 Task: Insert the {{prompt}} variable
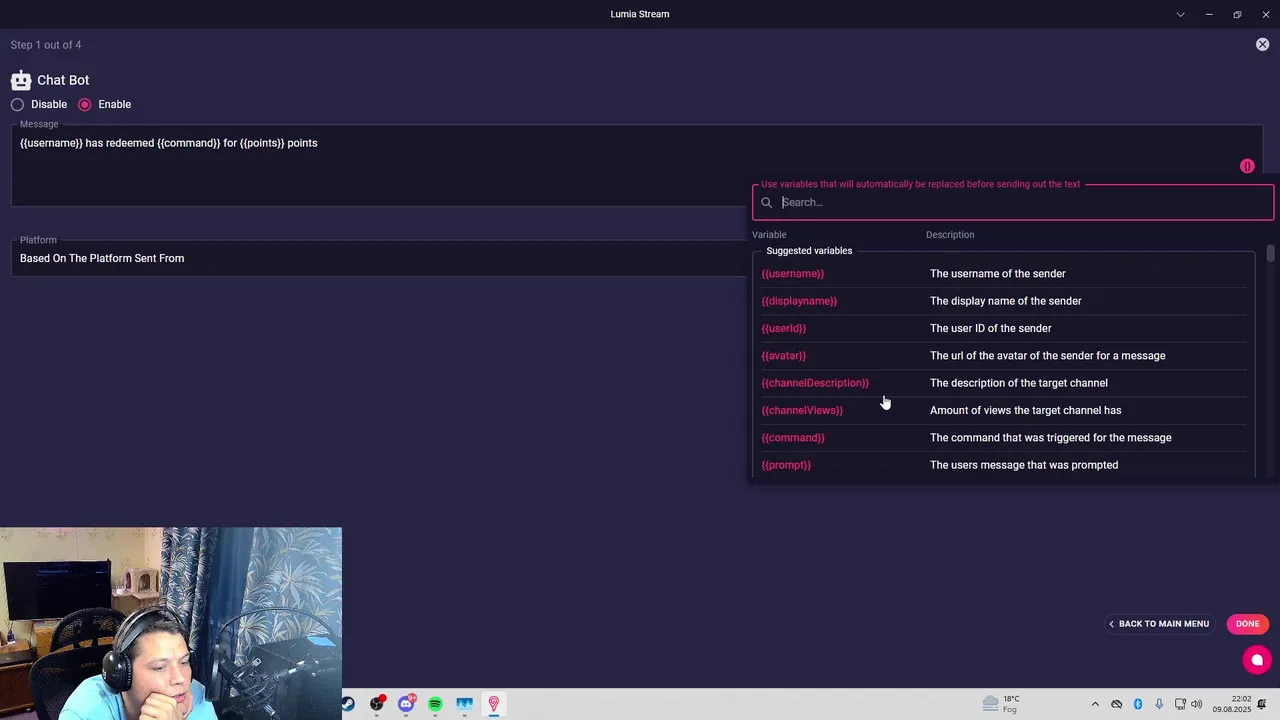click(786, 465)
